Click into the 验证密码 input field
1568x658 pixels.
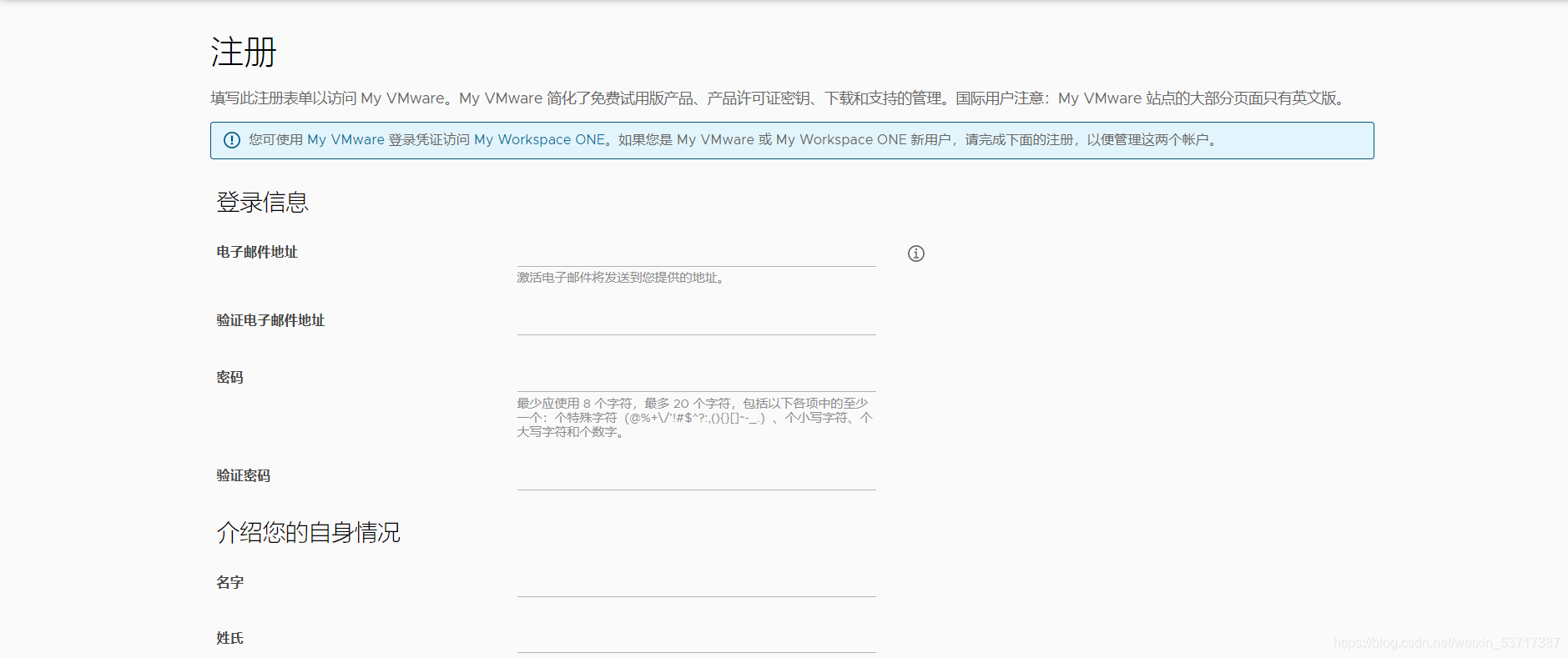tap(696, 477)
